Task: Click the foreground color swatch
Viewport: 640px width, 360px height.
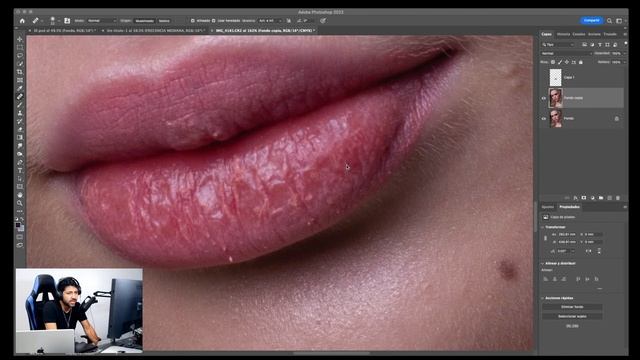Action: (18, 225)
